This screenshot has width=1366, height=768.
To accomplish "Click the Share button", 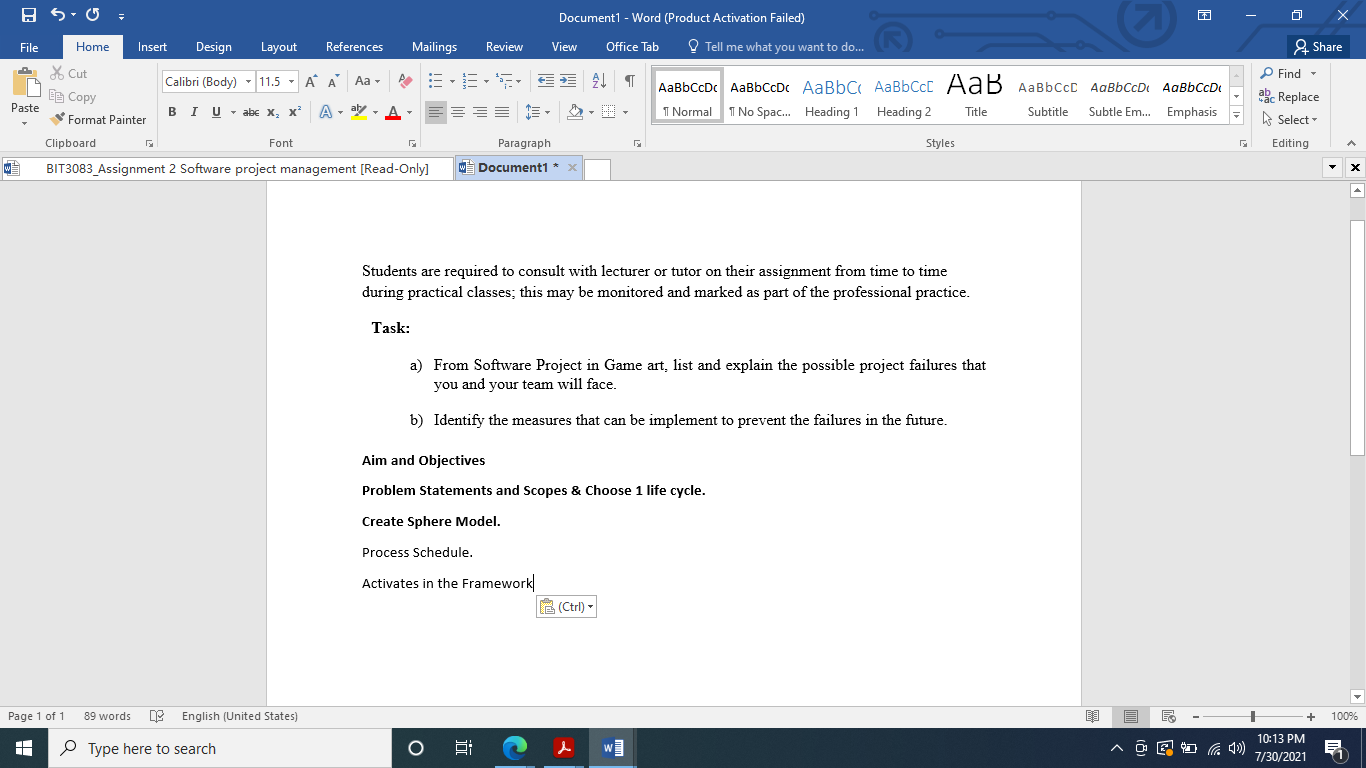I will pyautogui.click(x=1318, y=46).
